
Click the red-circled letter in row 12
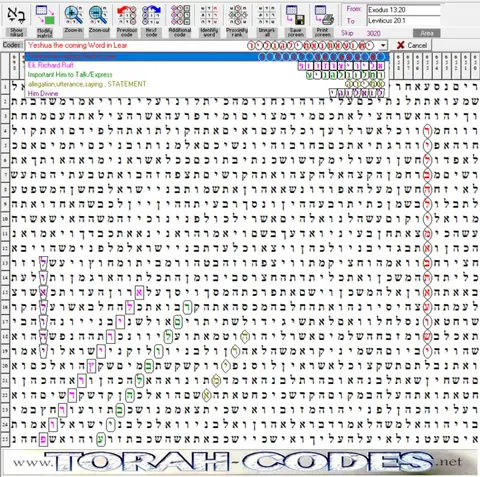coord(427,248)
